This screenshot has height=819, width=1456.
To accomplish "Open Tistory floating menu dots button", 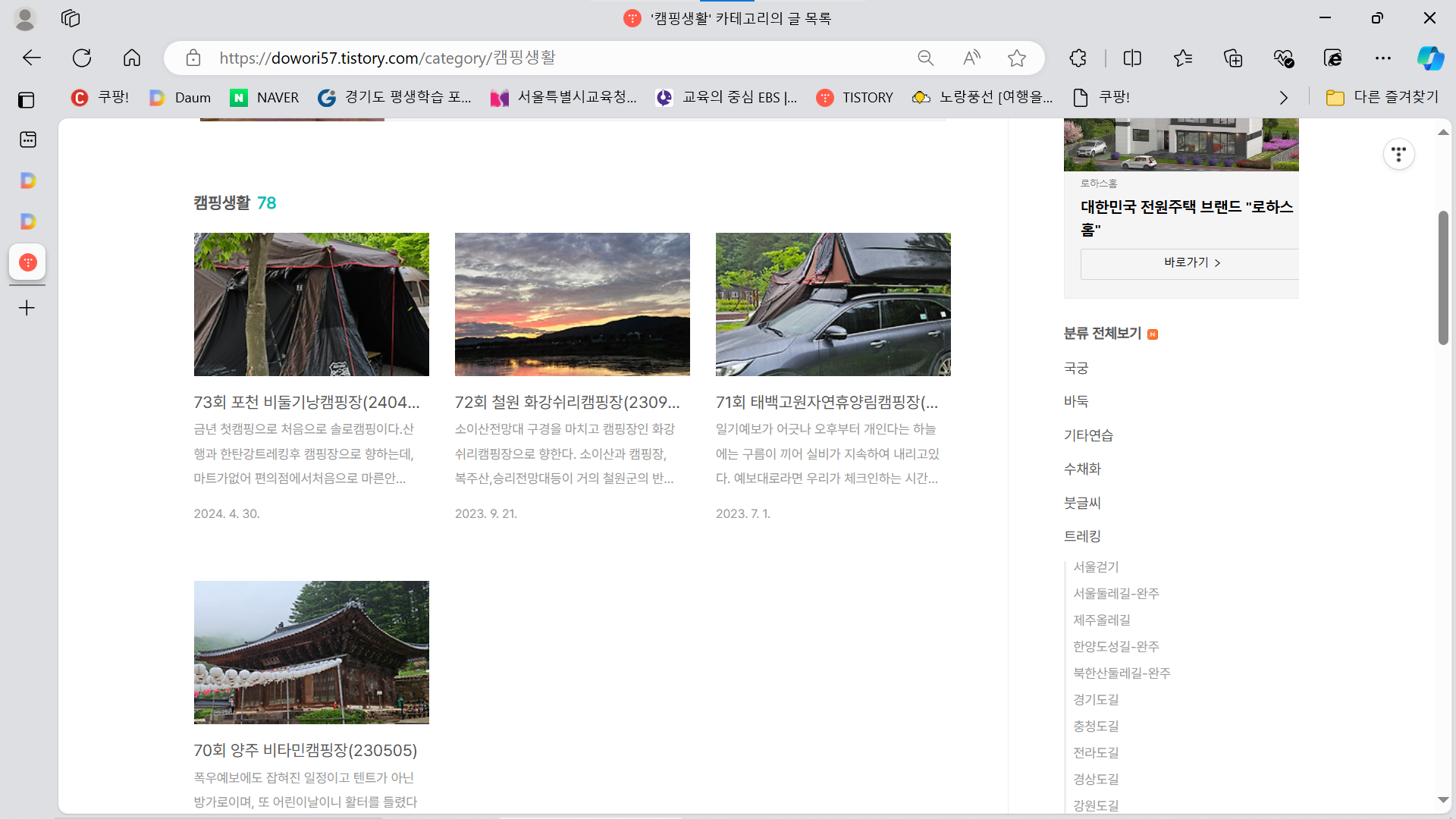I will [x=1398, y=155].
